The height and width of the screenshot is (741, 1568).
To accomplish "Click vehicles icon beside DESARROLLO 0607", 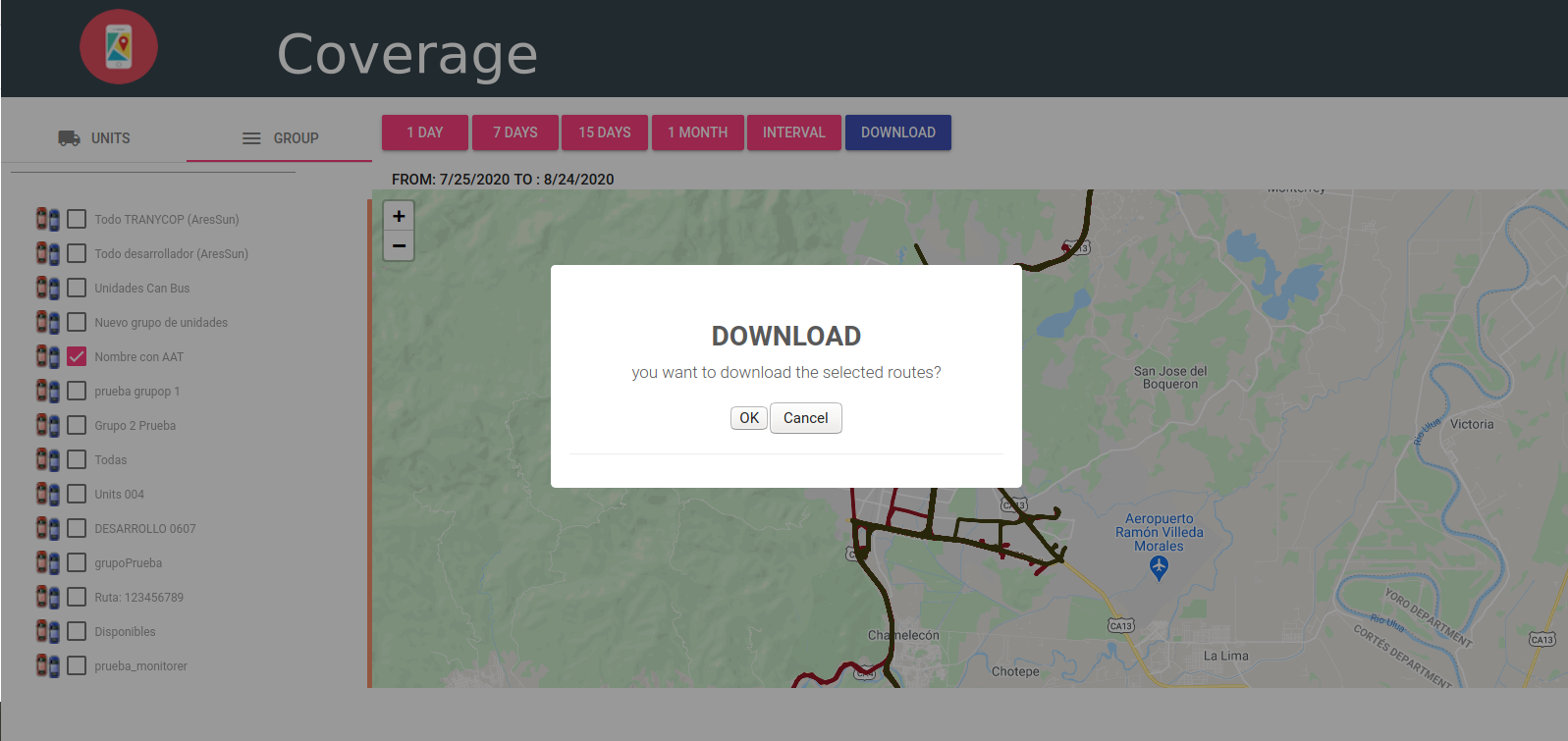I will [48, 528].
